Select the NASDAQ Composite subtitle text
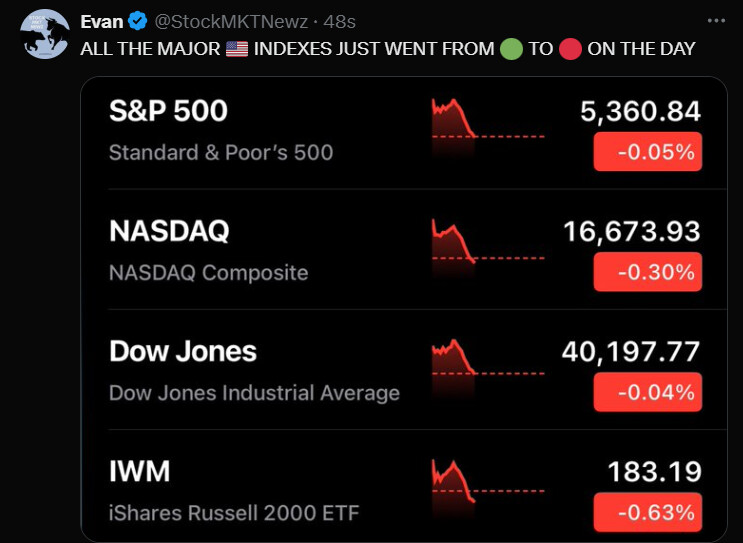The height and width of the screenshot is (543, 743). coord(208,272)
